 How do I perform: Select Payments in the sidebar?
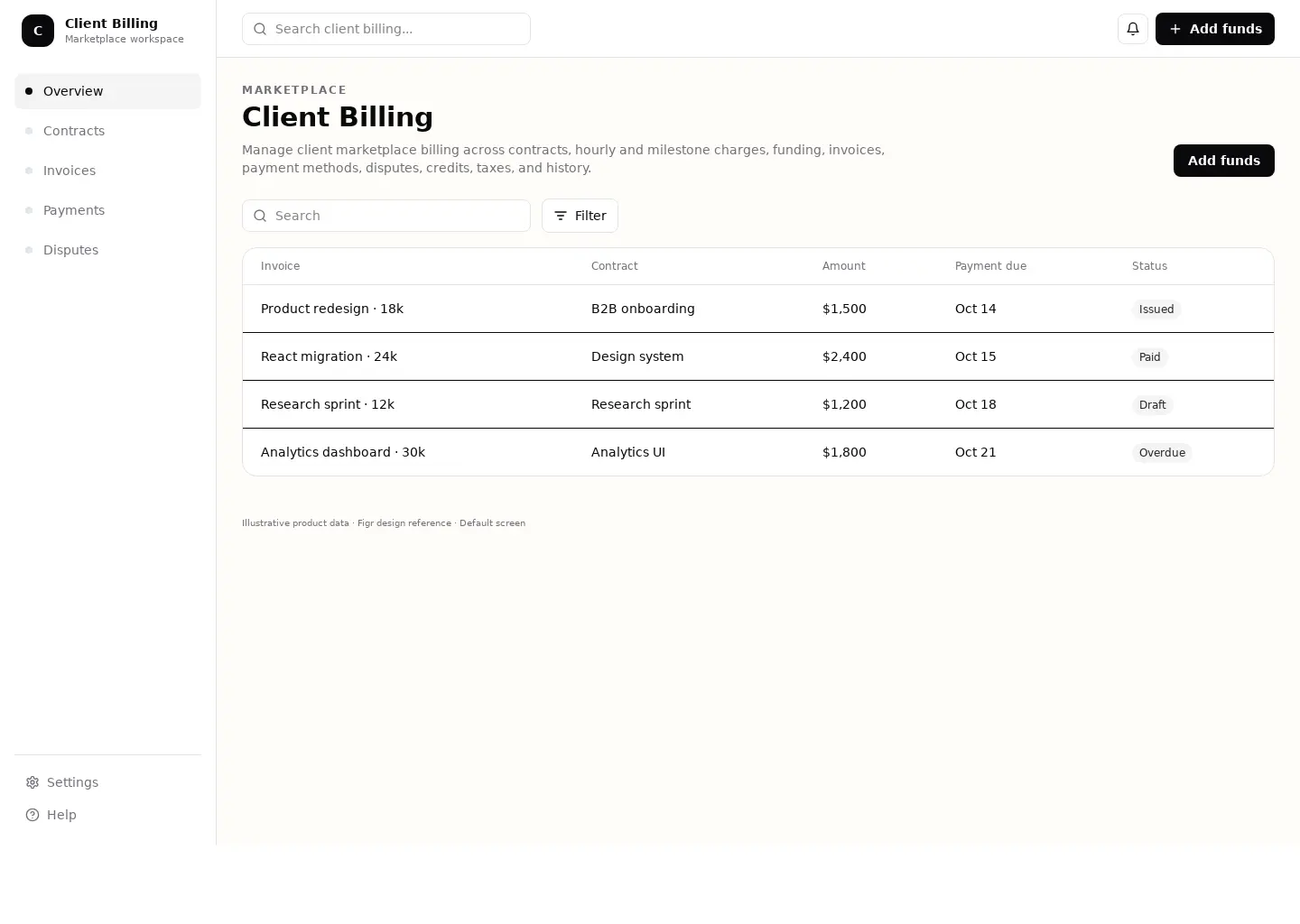[107, 210]
